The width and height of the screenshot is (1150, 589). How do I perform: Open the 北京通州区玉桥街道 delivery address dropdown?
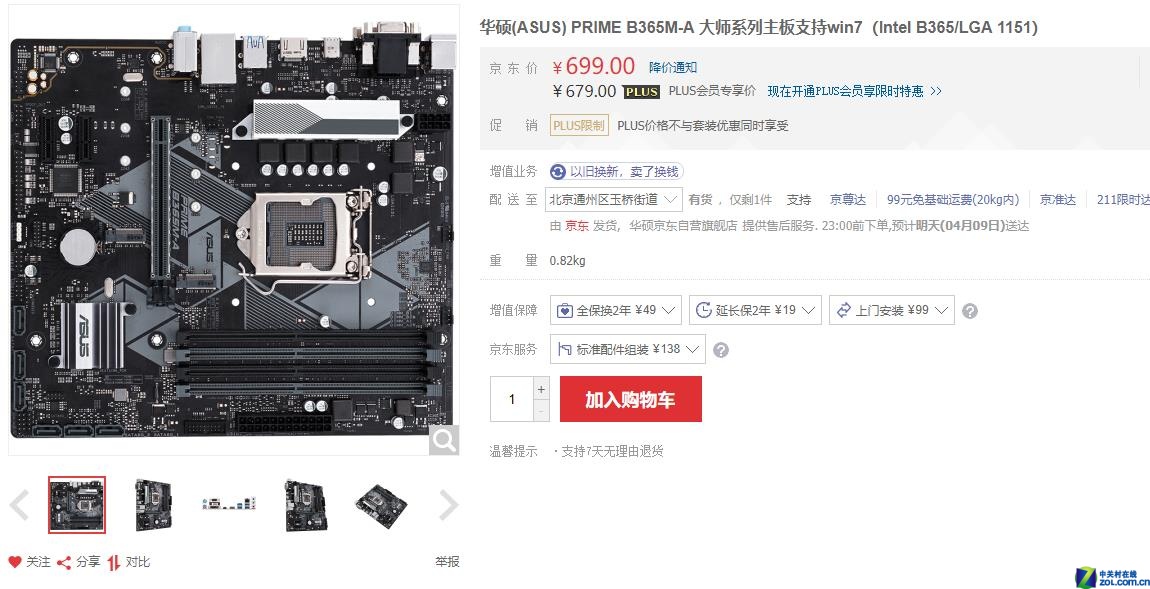click(614, 200)
